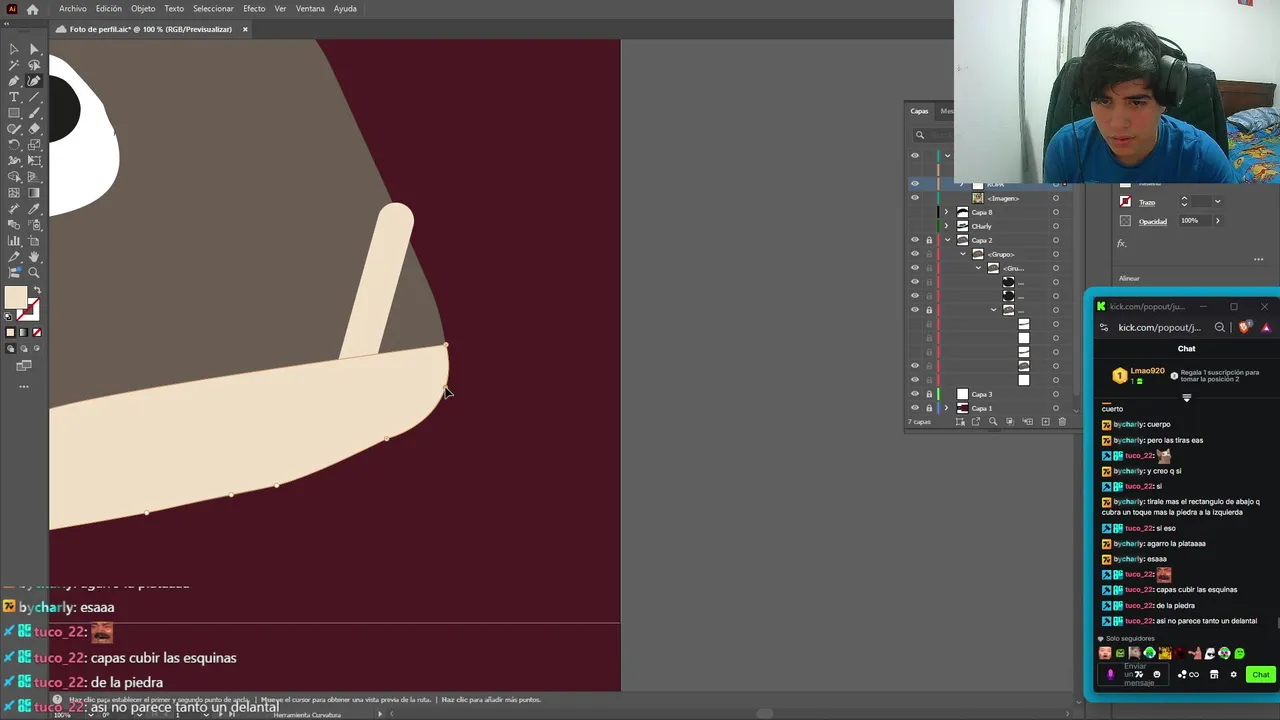The height and width of the screenshot is (720, 1280).
Task: Pick the Column Graph tool
Action: (14, 241)
